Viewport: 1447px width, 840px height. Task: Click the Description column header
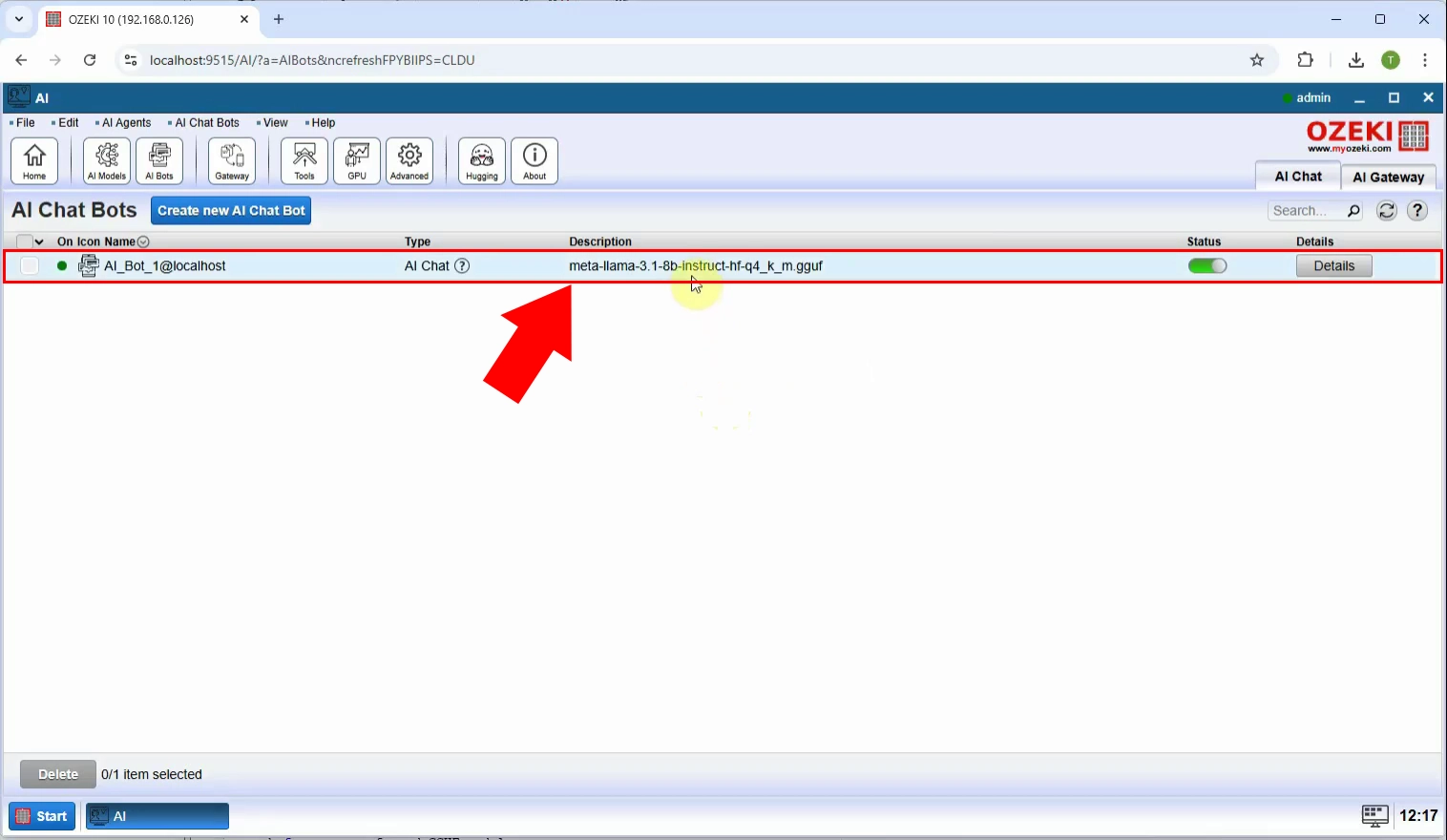[600, 241]
